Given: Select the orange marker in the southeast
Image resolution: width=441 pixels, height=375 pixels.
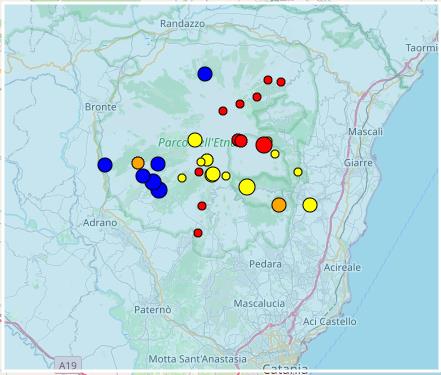Looking at the screenshot, I should 279,205.
